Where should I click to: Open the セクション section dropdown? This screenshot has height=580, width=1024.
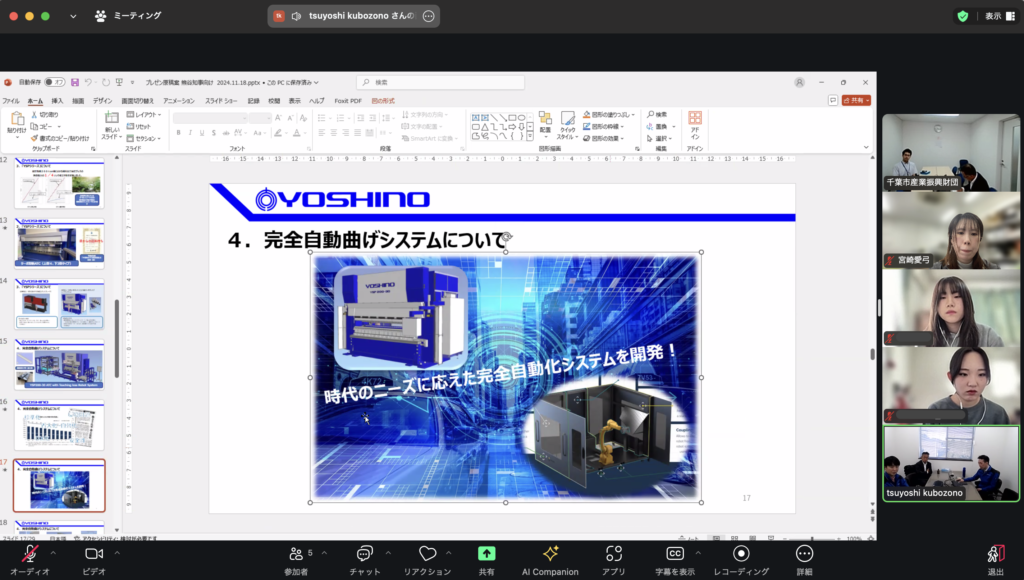144,138
